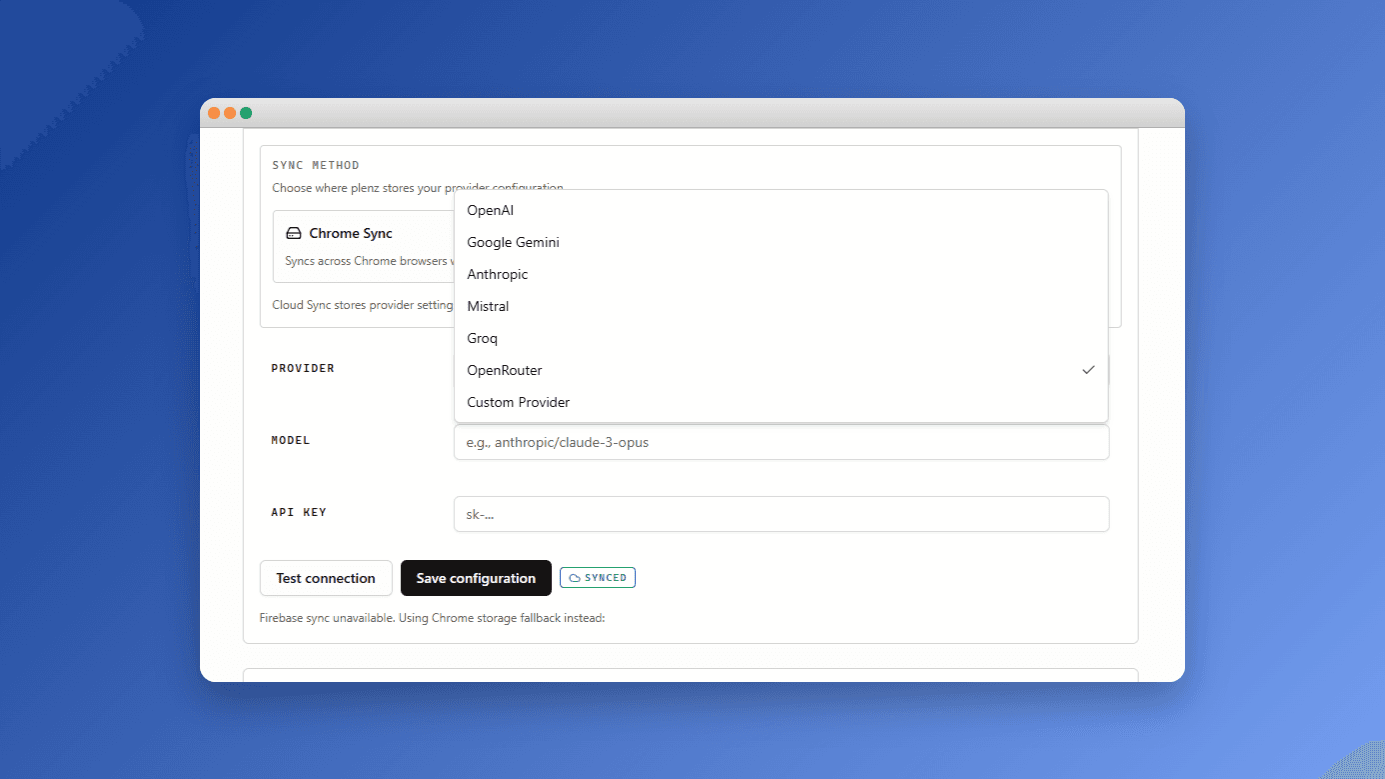Click the MODEL field label
Image resolution: width=1385 pixels, height=779 pixels.
[291, 440]
